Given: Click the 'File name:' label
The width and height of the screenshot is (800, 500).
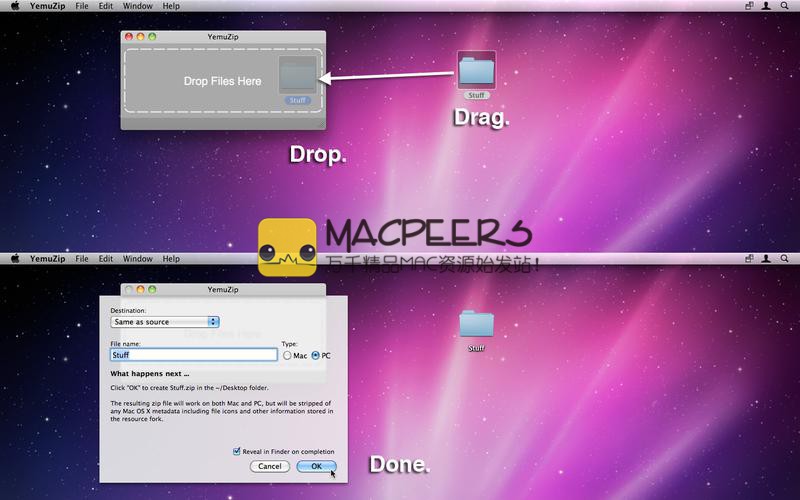Looking at the screenshot, I should pyautogui.click(x=125, y=343).
